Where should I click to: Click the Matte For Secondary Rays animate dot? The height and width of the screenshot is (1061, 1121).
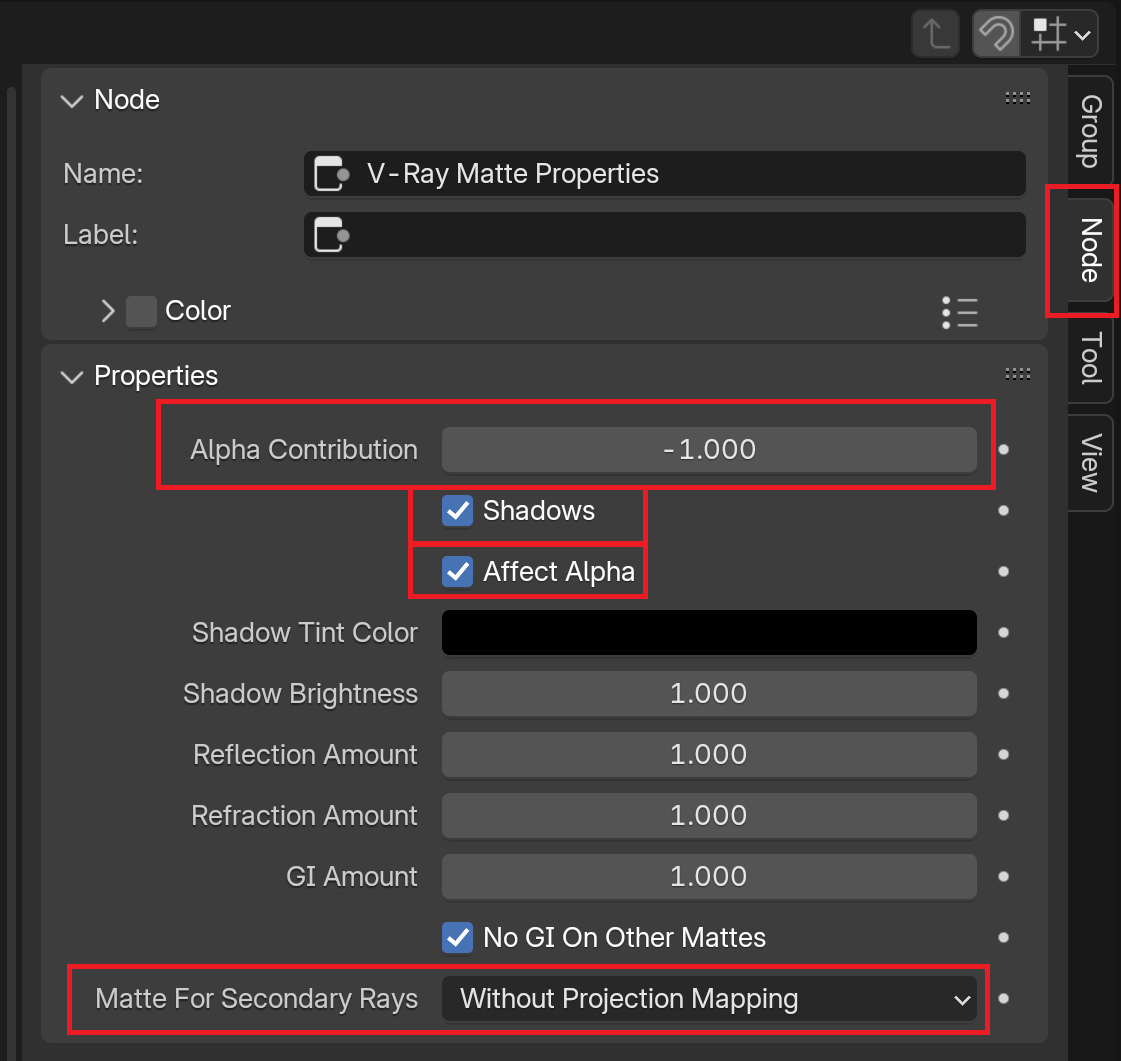click(x=1004, y=999)
